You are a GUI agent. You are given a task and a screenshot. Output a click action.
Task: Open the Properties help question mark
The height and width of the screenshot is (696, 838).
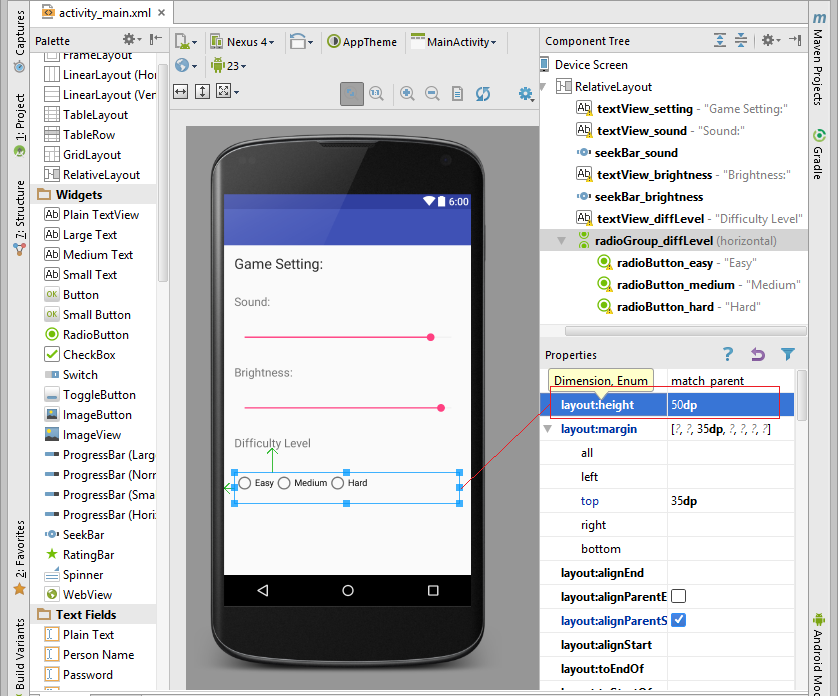point(728,354)
